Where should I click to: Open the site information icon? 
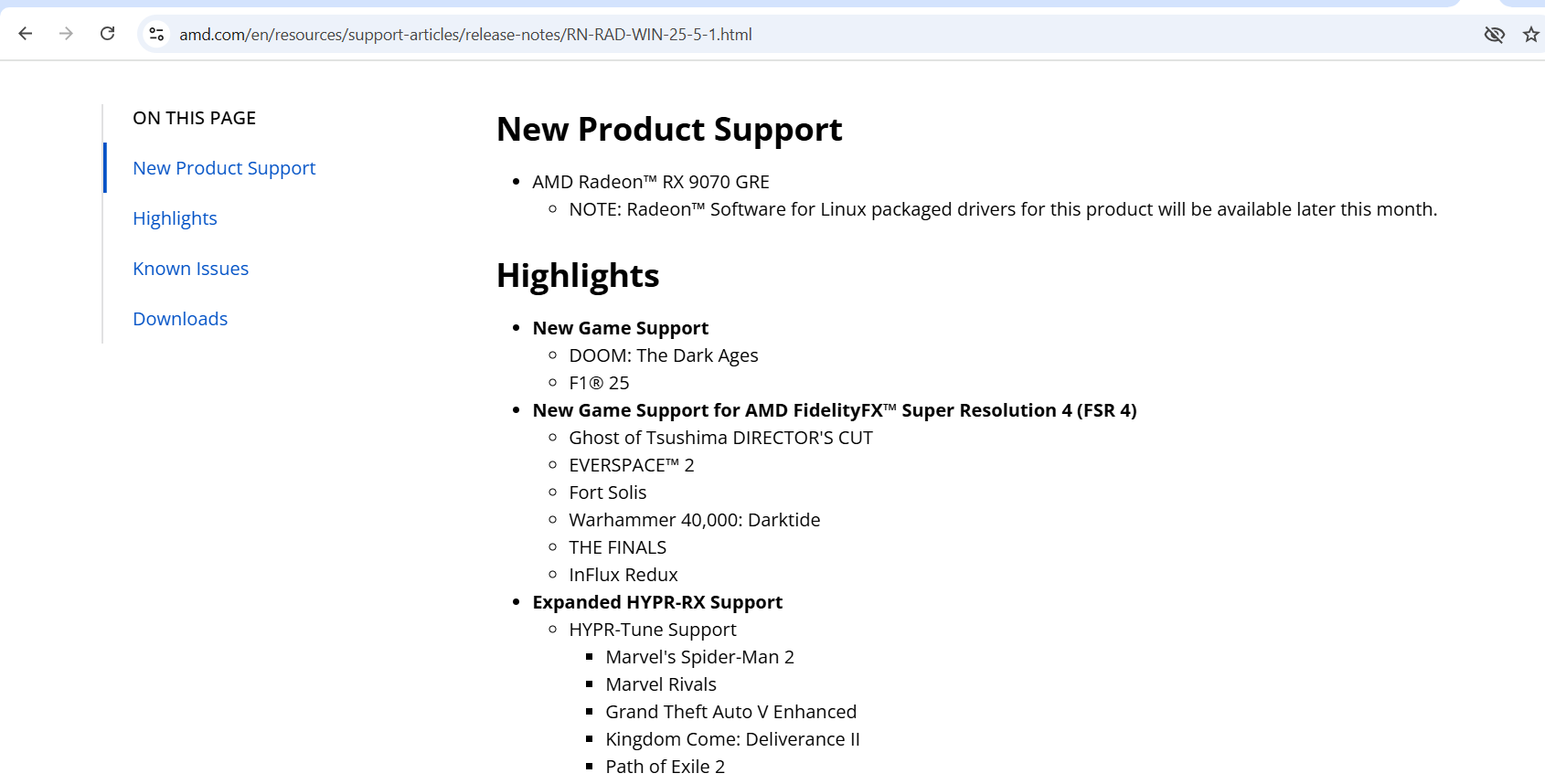(156, 34)
